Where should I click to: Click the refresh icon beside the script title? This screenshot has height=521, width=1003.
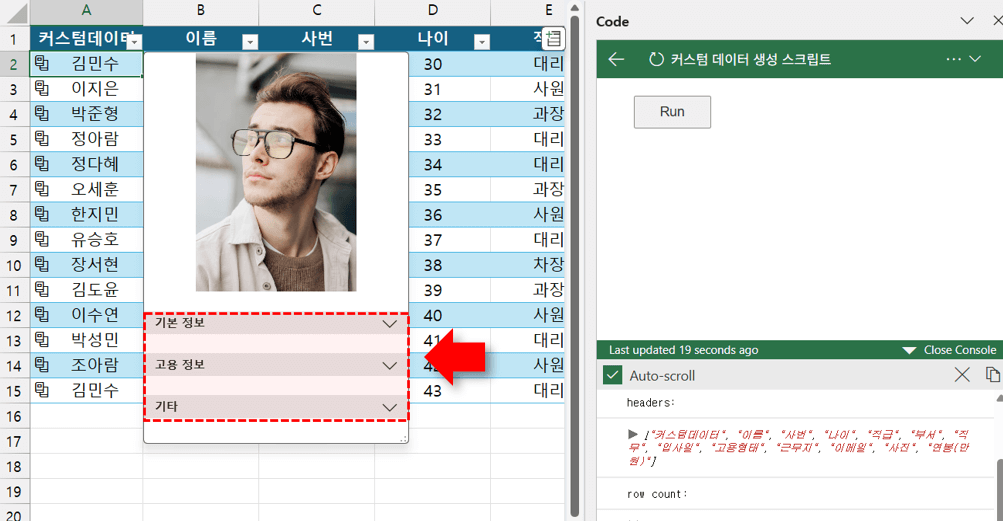tap(657, 59)
